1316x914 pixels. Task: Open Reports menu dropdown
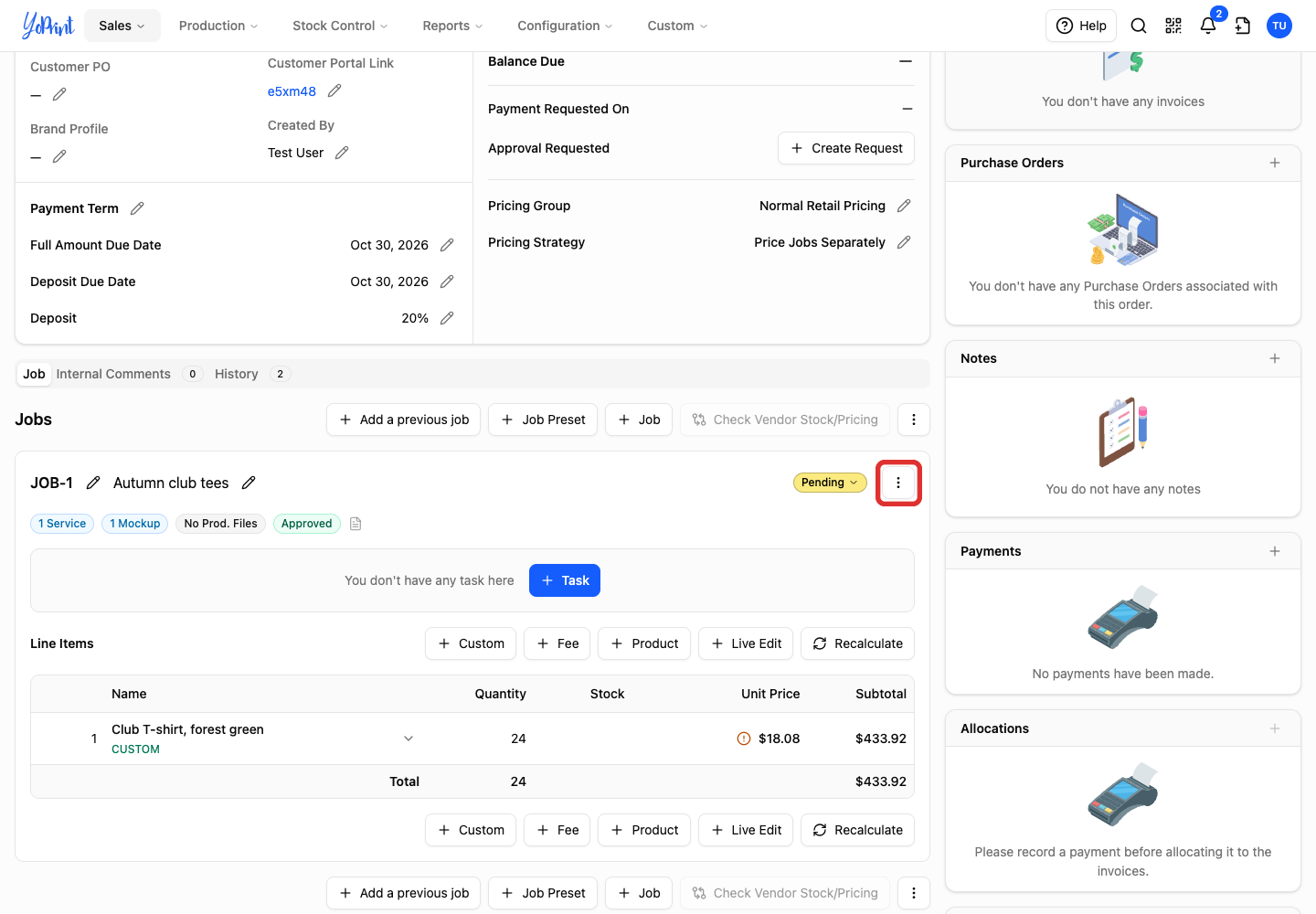click(x=452, y=26)
